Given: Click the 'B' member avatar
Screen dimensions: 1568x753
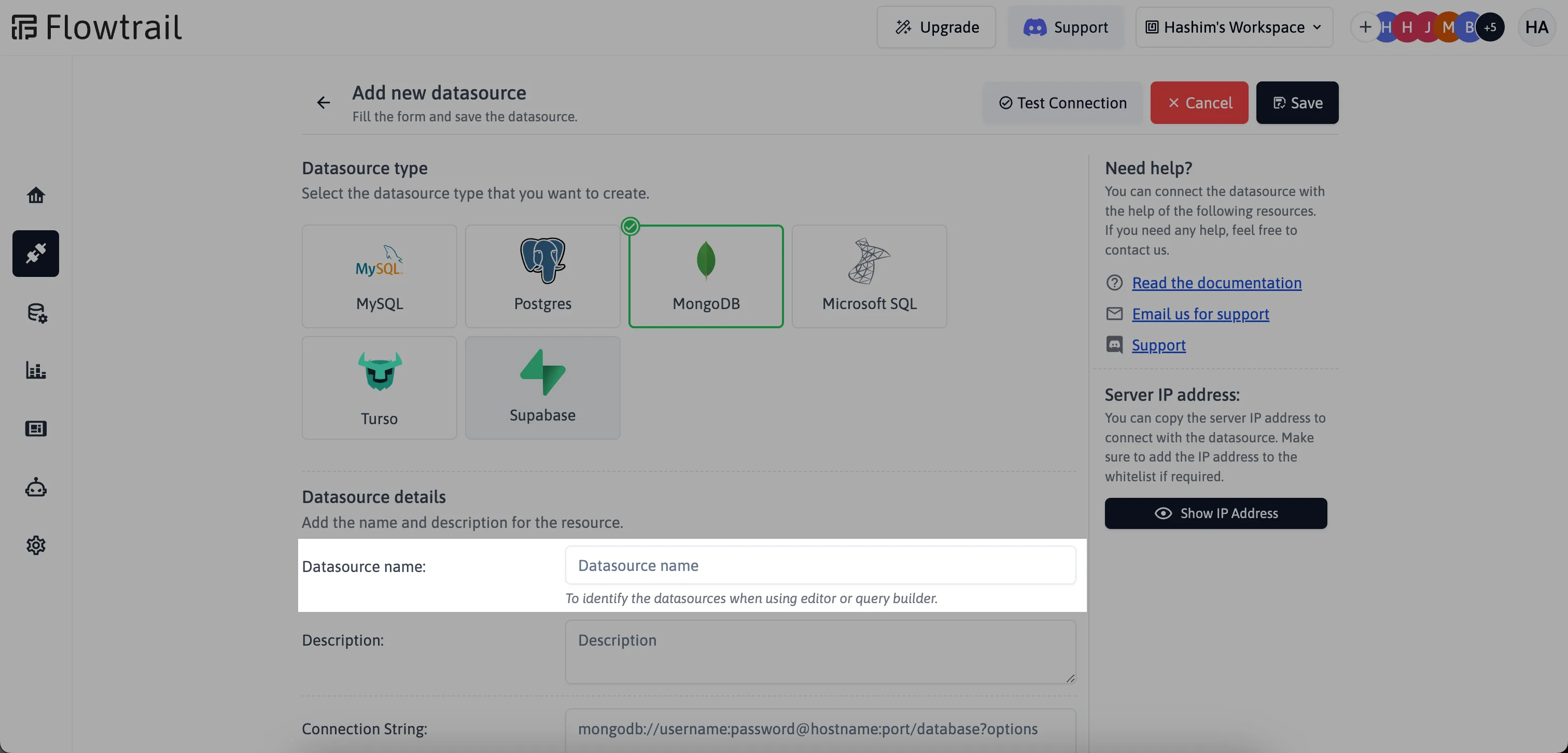Looking at the screenshot, I should click(x=1469, y=27).
